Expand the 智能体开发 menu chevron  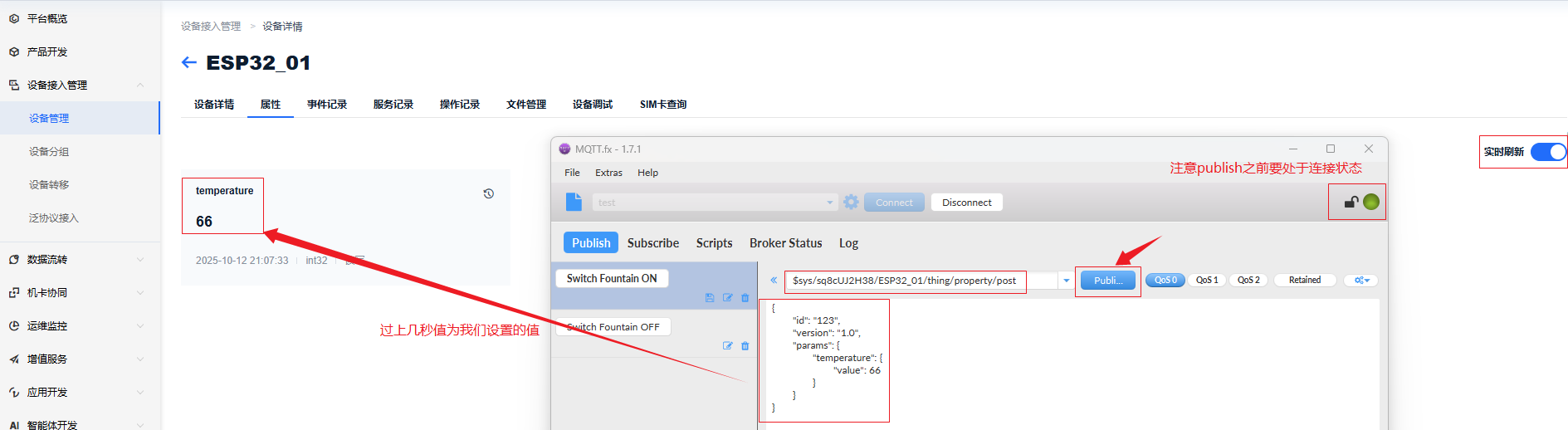140,425
